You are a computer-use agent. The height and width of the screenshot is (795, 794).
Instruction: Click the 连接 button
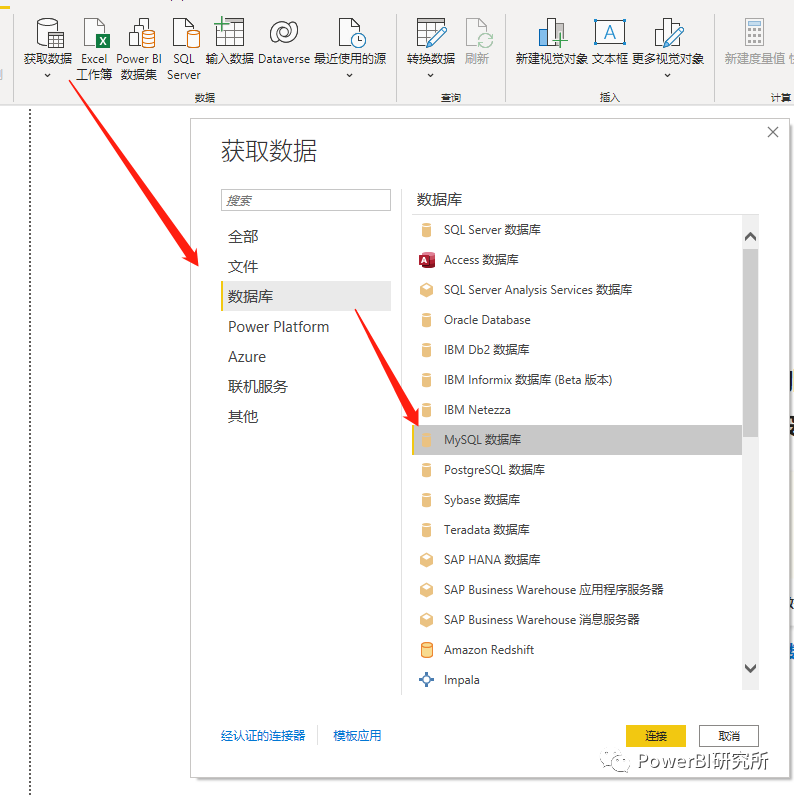(656, 736)
